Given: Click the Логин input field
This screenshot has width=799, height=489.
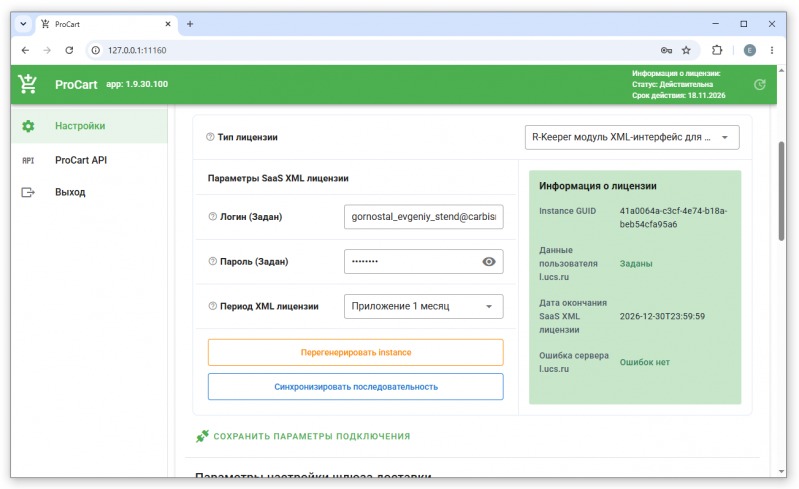Looking at the screenshot, I should 423,216.
